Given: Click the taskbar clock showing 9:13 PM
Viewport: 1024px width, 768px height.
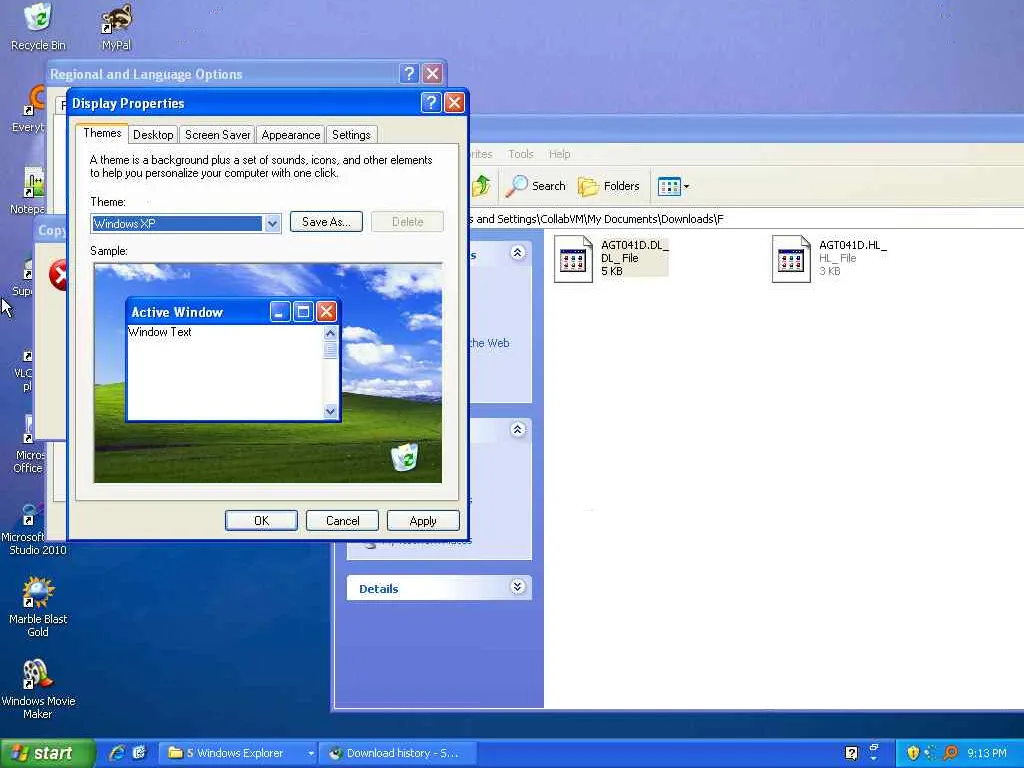Looking at the screenshot, I should [x=987, y=753].
